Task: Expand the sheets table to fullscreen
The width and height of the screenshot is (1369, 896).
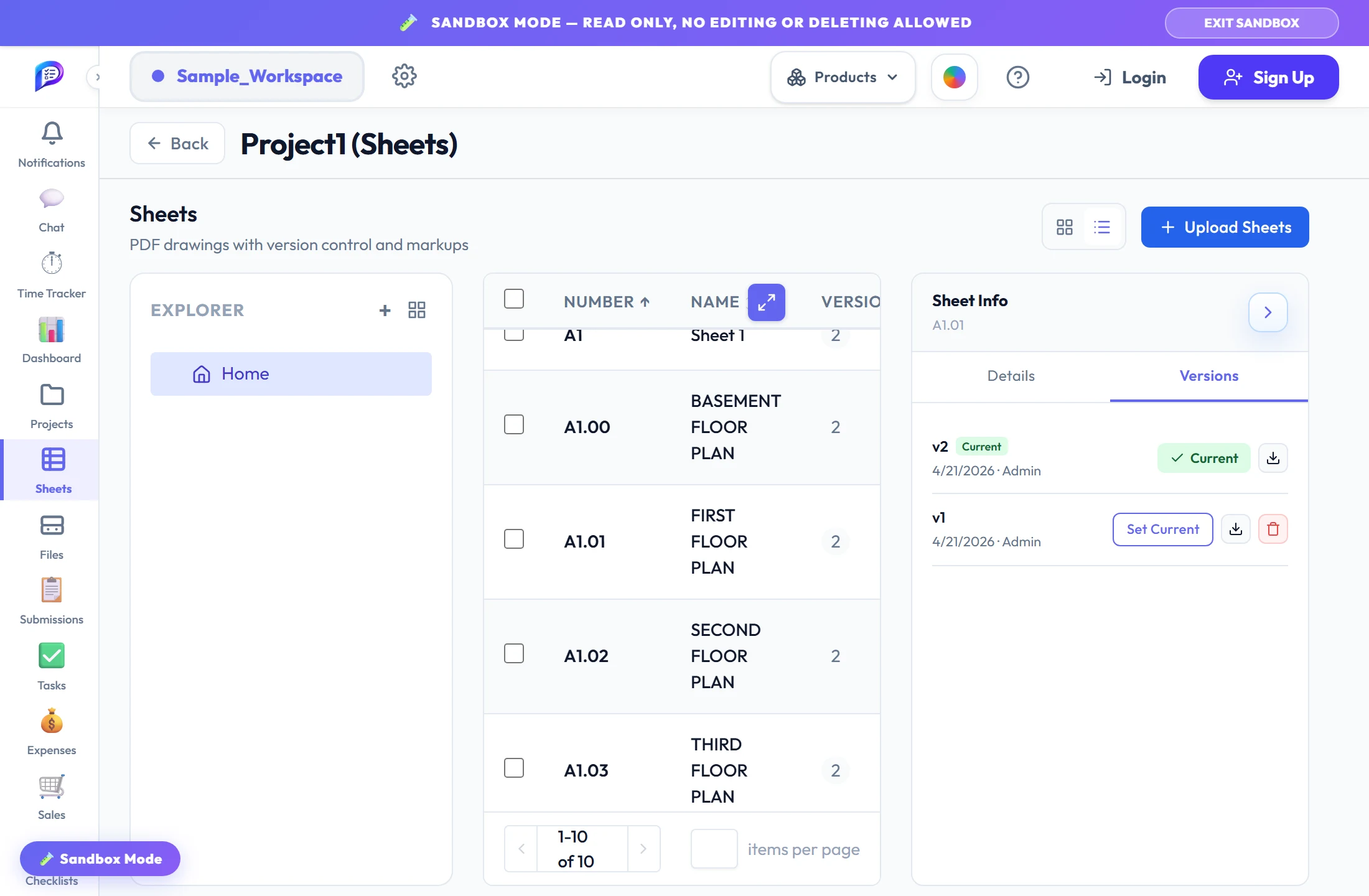Action: click(x=767, y=302)
